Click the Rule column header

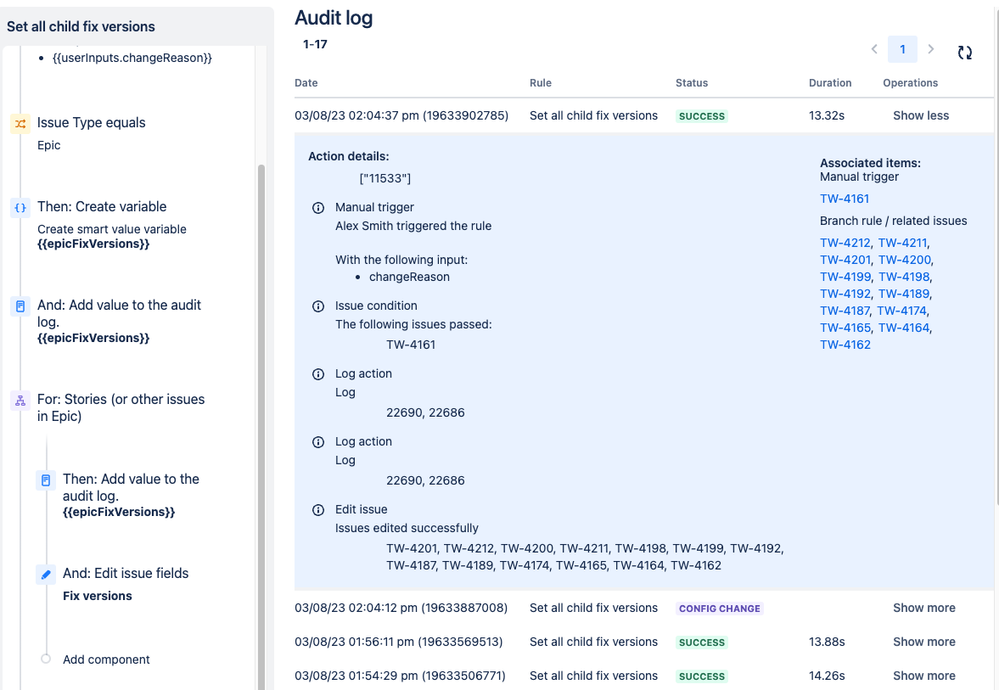(540, 83)
